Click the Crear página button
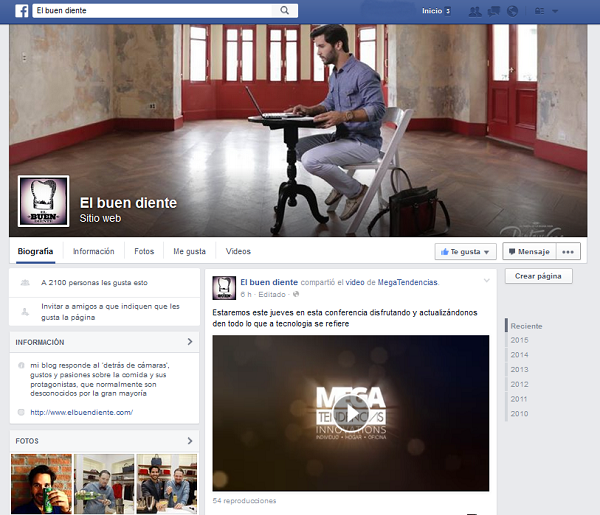The image size is (600, 515). point(538,276)
